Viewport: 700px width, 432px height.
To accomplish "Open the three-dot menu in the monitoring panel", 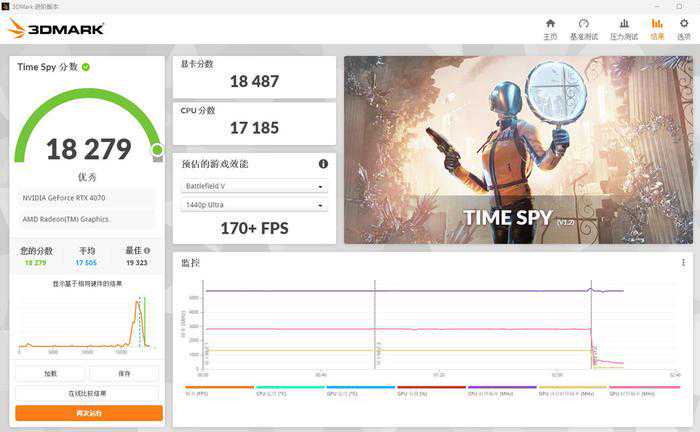I will pos(683,262).
